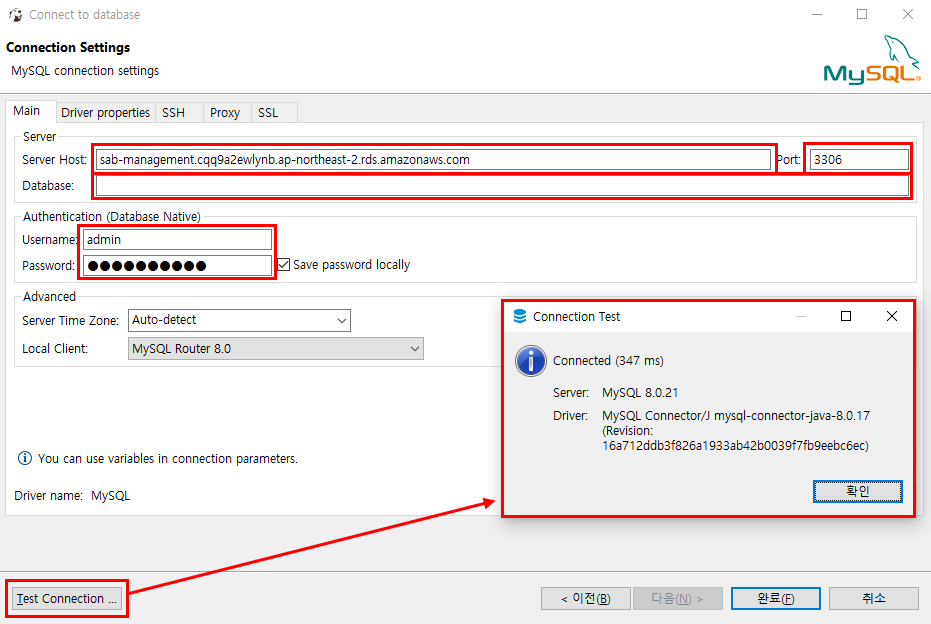Open the Server Time Zone dropdown

[x=239, y=320]
